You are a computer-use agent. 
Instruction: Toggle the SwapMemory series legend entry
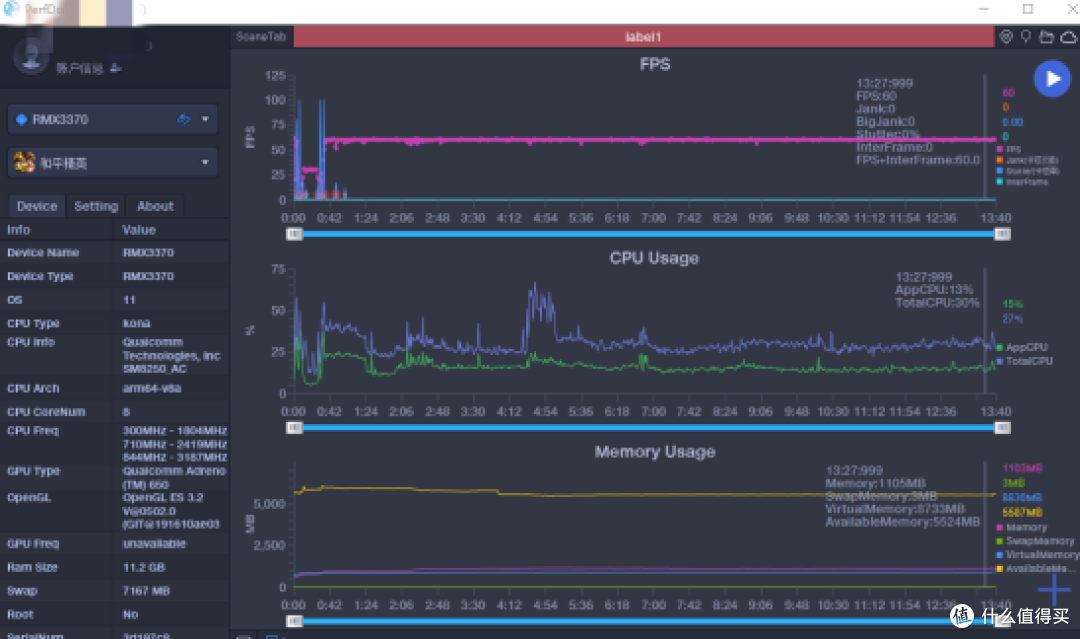pos(1035,541)
